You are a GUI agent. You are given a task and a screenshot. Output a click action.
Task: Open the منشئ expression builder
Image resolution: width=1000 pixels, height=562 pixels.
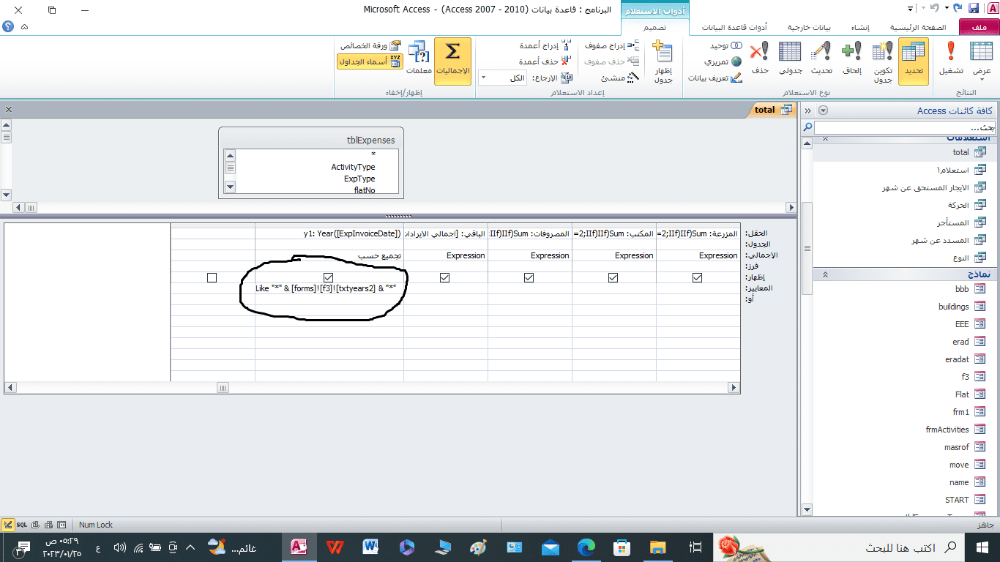coord(619,78)
